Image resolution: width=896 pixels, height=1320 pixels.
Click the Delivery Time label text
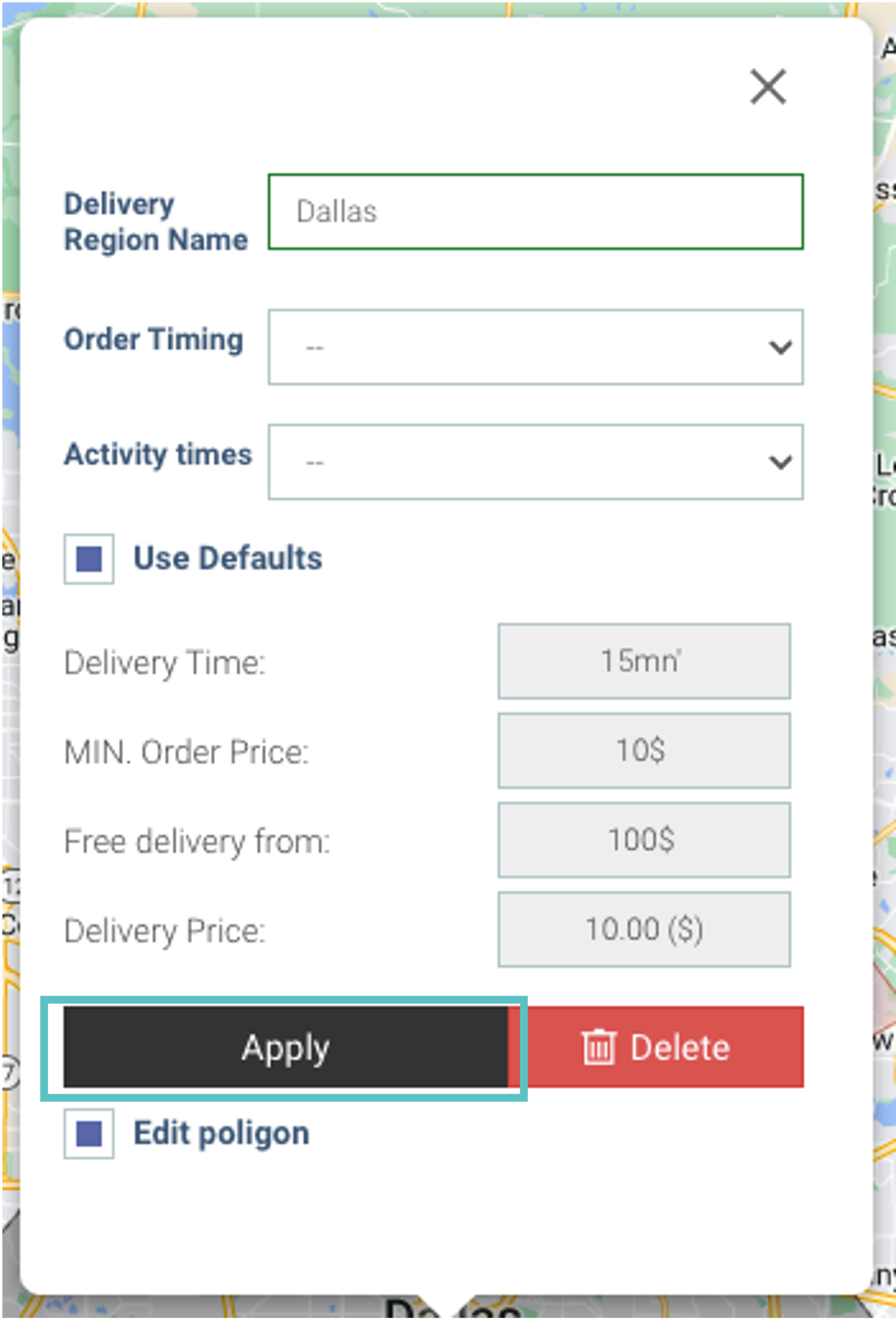pos(165,663)
